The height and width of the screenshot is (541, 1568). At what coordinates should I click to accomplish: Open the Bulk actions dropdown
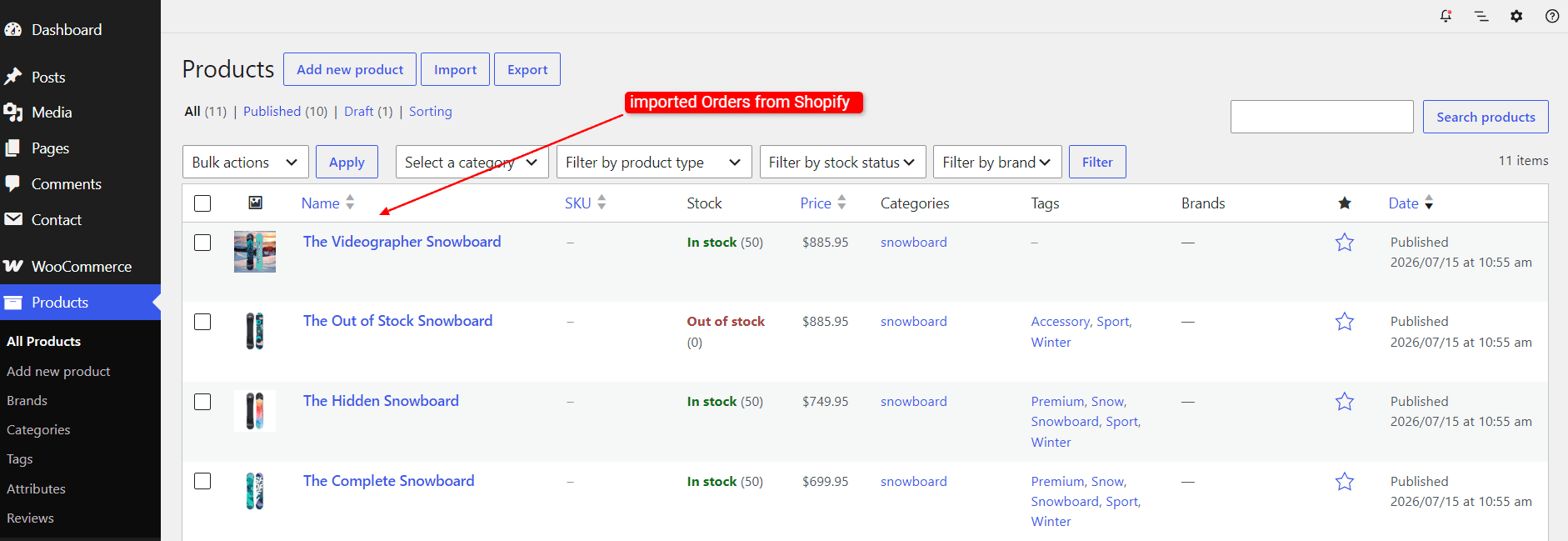[x=246, y=162]
